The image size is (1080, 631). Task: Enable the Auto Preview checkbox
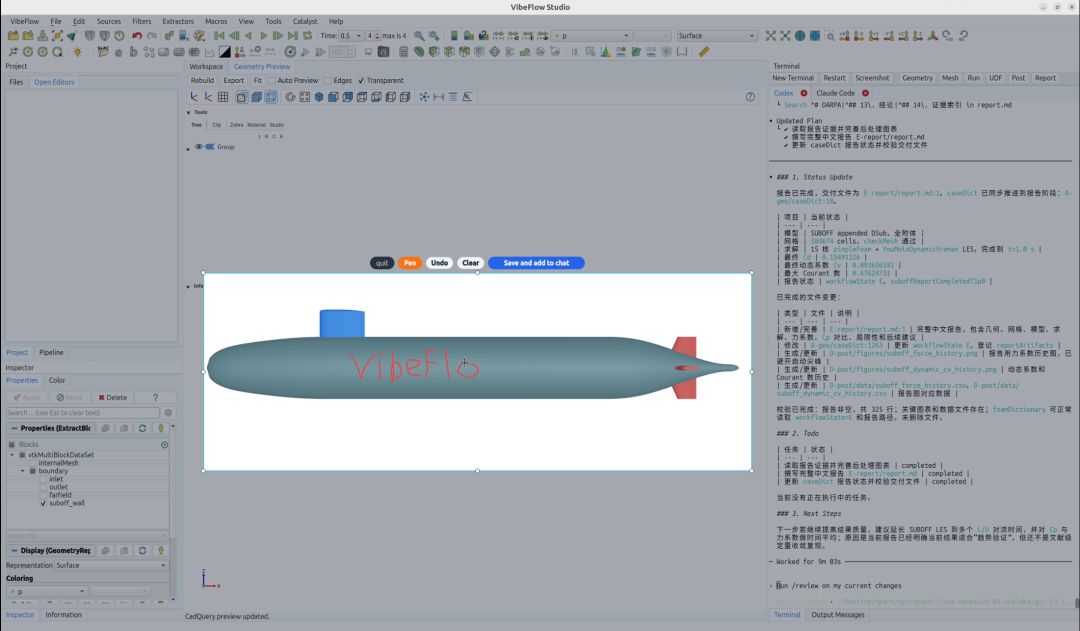272,81
